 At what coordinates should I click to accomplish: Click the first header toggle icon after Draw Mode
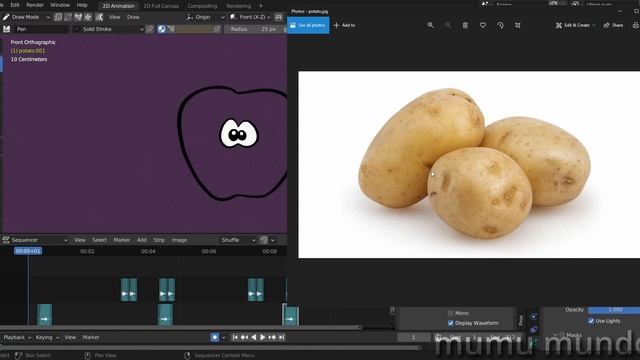point(58,17)
